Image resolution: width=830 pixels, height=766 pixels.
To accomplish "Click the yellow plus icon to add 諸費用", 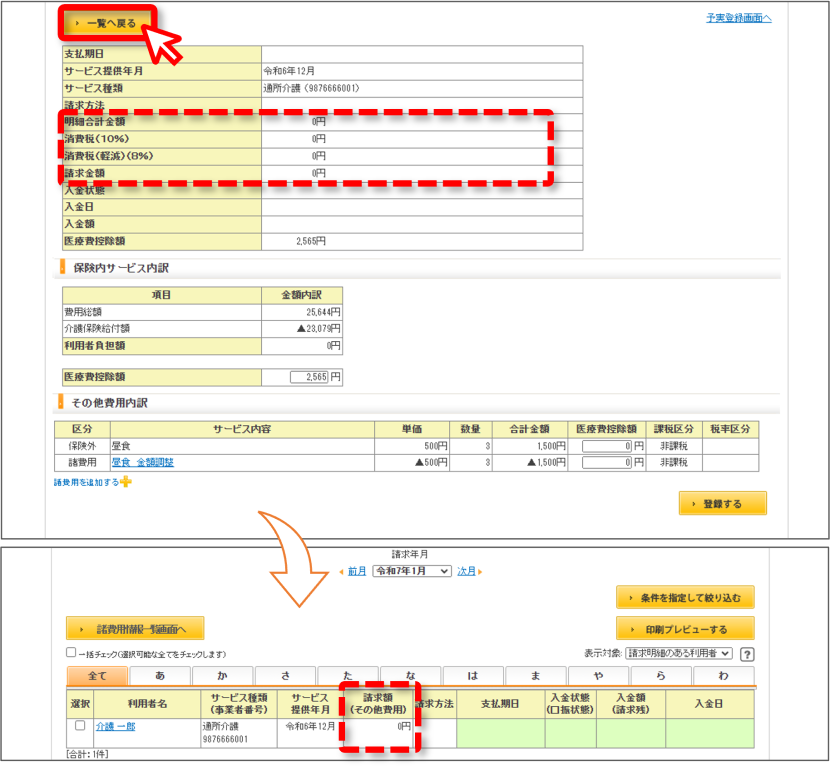I will (x=125, y=482).
